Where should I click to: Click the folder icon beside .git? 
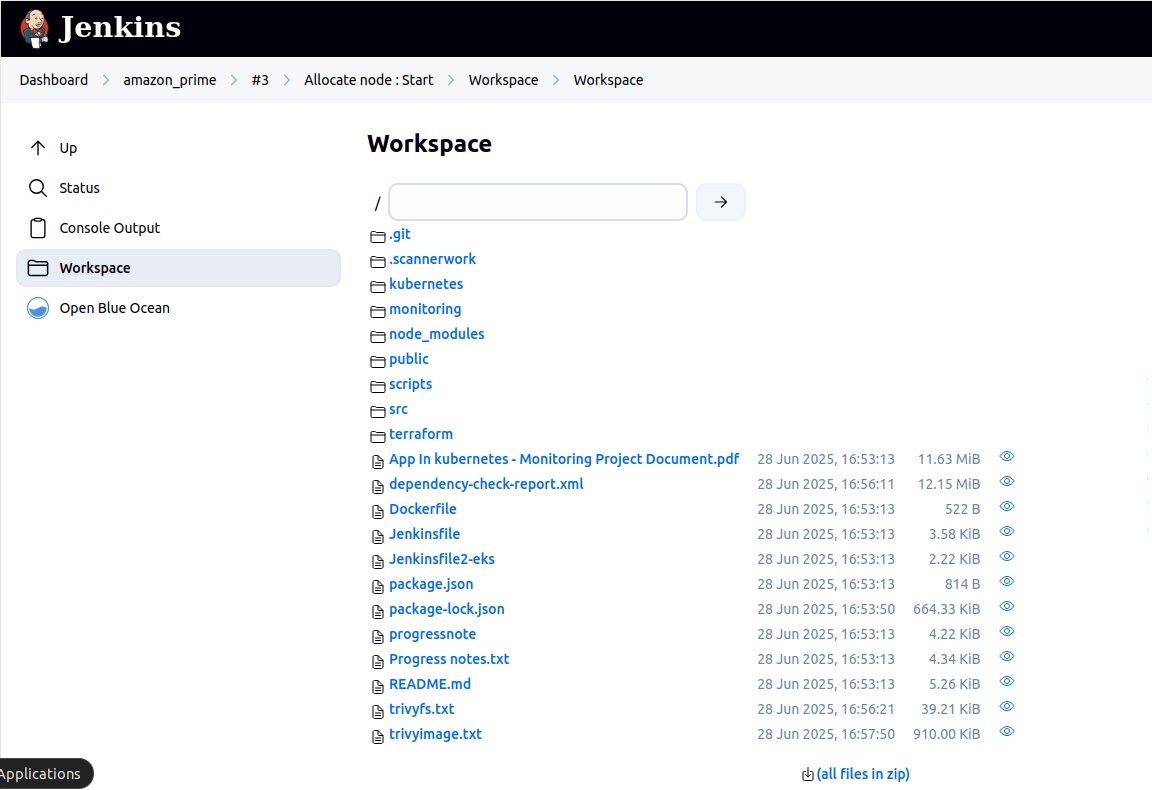pos(378,237)
